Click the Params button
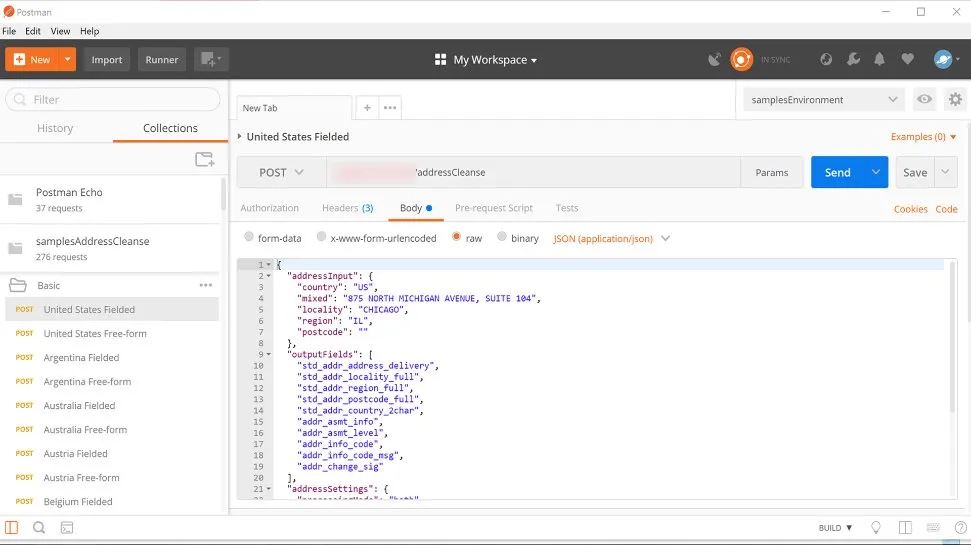 (x=771, y=173)
